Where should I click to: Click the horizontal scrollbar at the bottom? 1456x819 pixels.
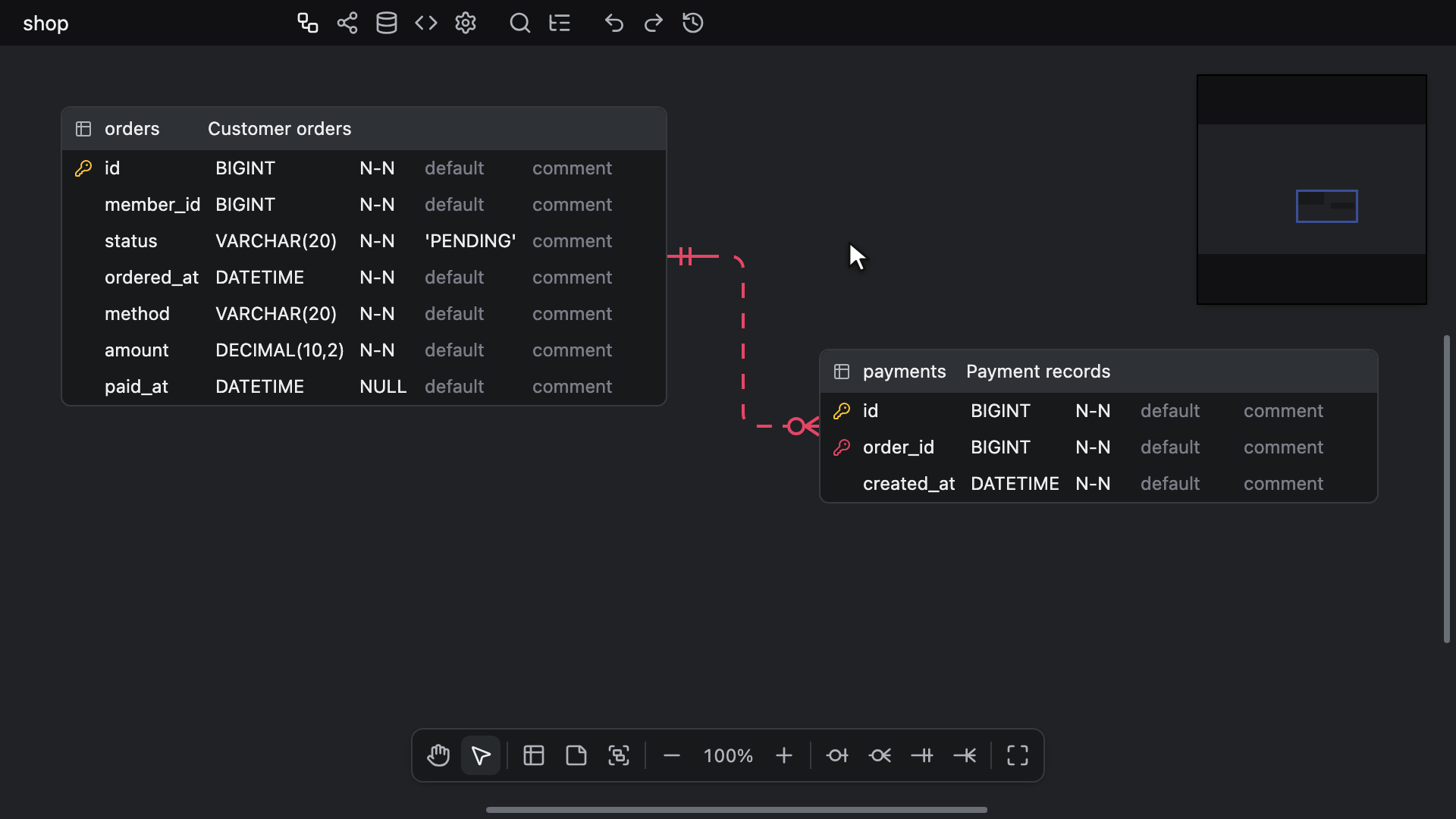click(x=736, y=810)
